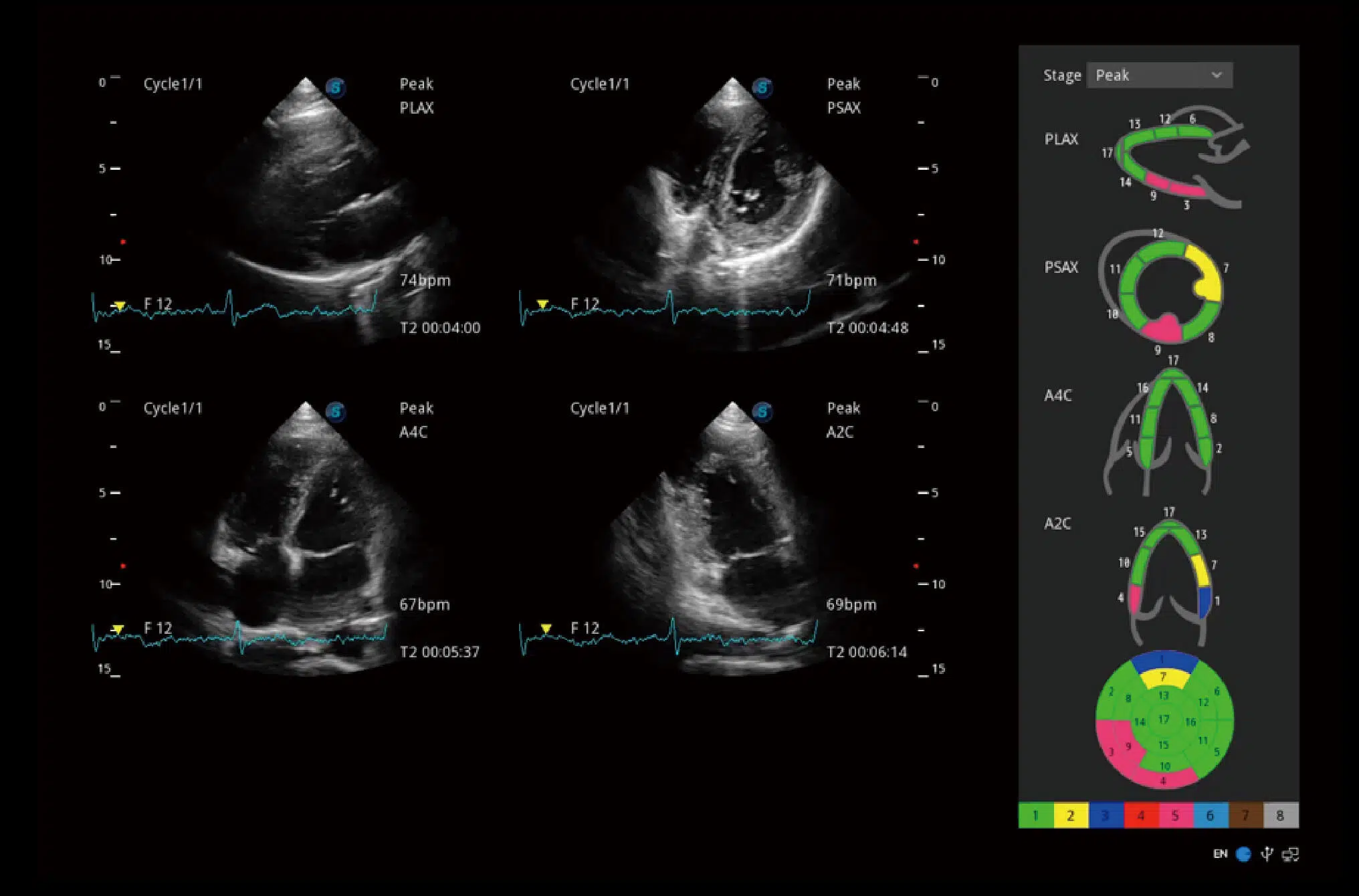Click the blue globe status icon
1359x896 pixels.
1243,854
